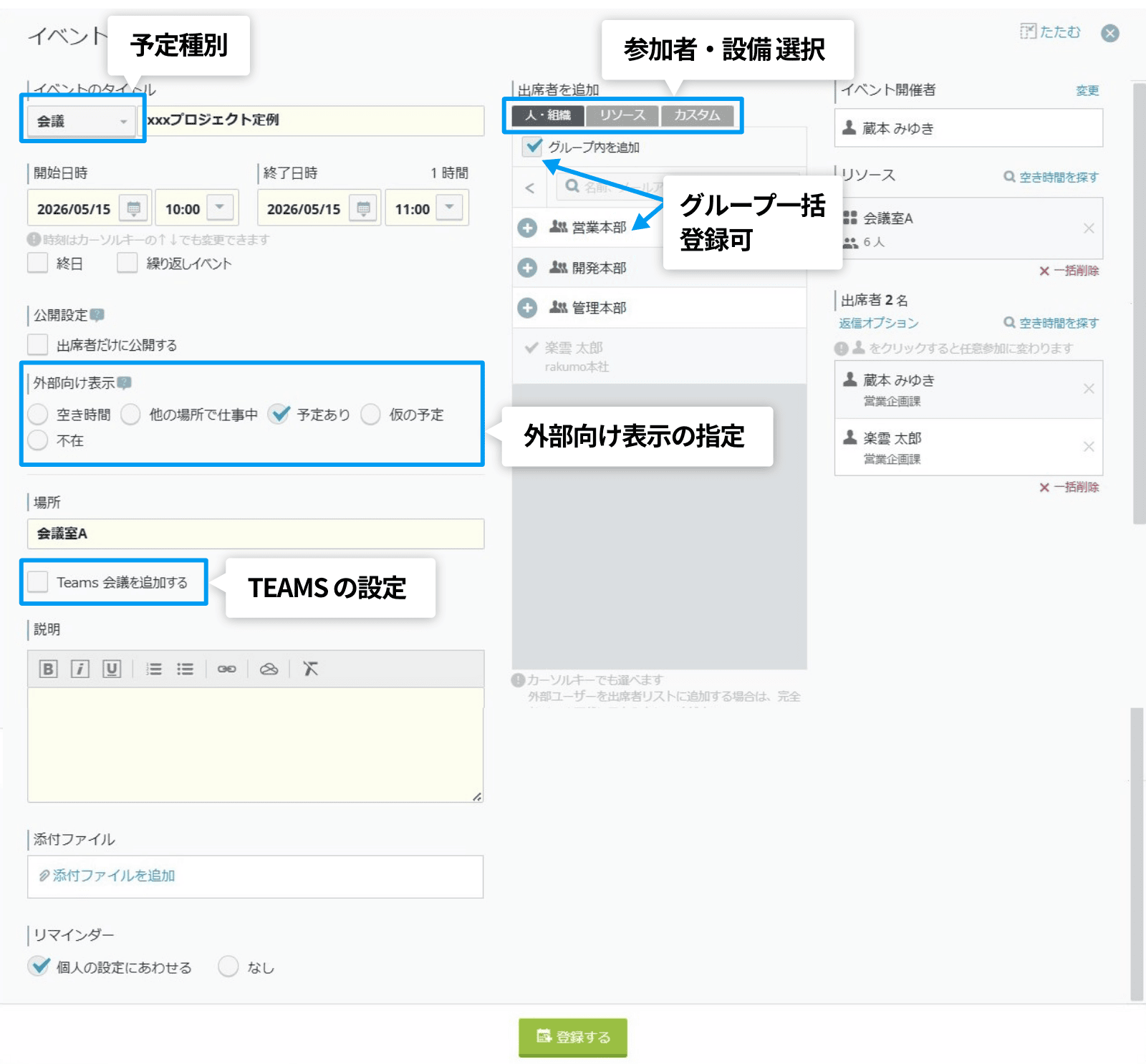Remove 会議室A using the X icon
This screenshot has width=1146, height=1064.
coord(1089,228)
